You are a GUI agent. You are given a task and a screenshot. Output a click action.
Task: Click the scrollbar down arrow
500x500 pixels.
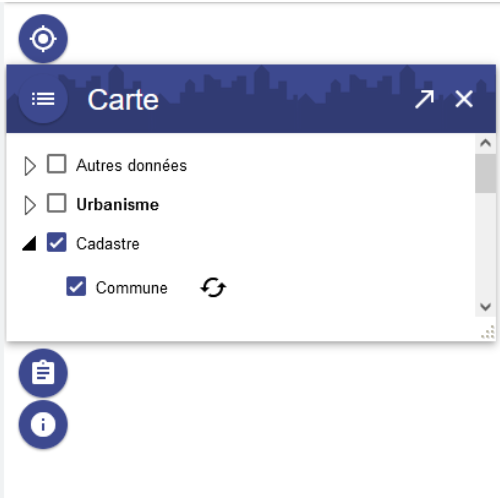coord(485,306)
